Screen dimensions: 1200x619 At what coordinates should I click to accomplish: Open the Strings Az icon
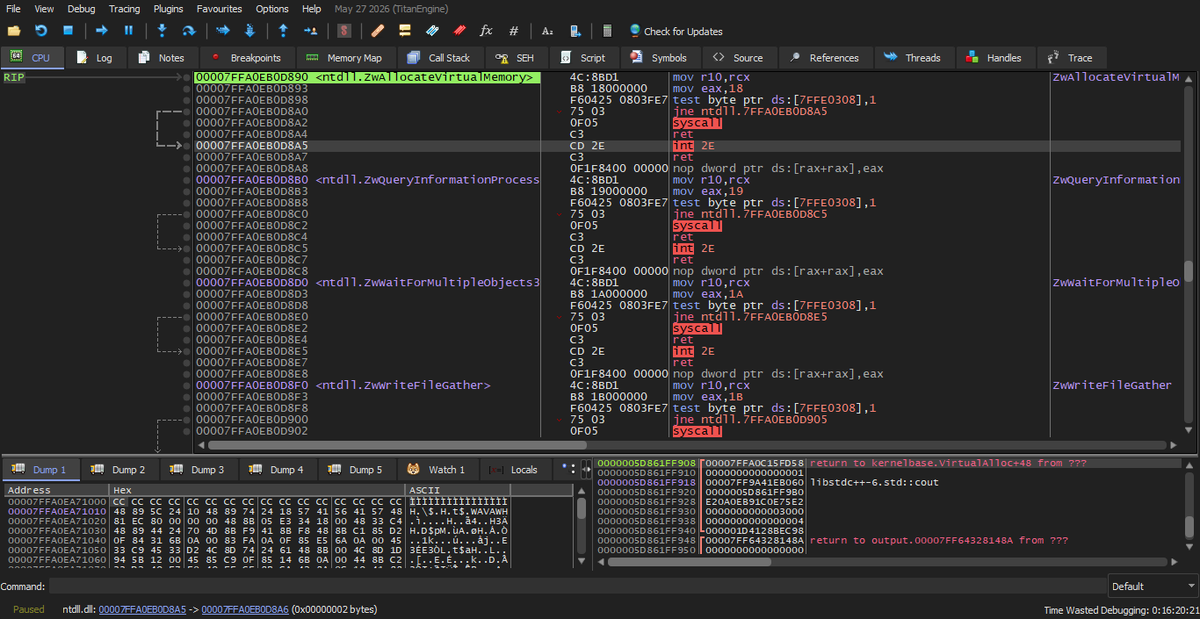point(547,31)
